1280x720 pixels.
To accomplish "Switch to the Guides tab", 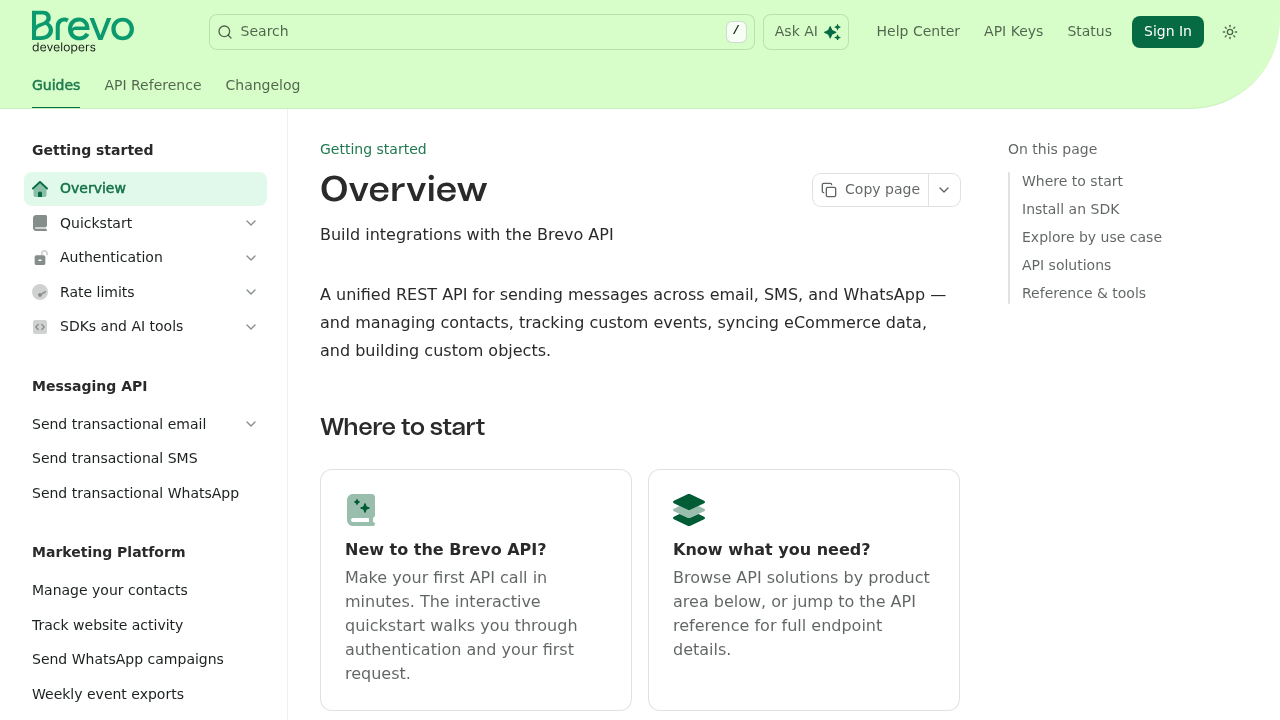I will tap(56, 85).
